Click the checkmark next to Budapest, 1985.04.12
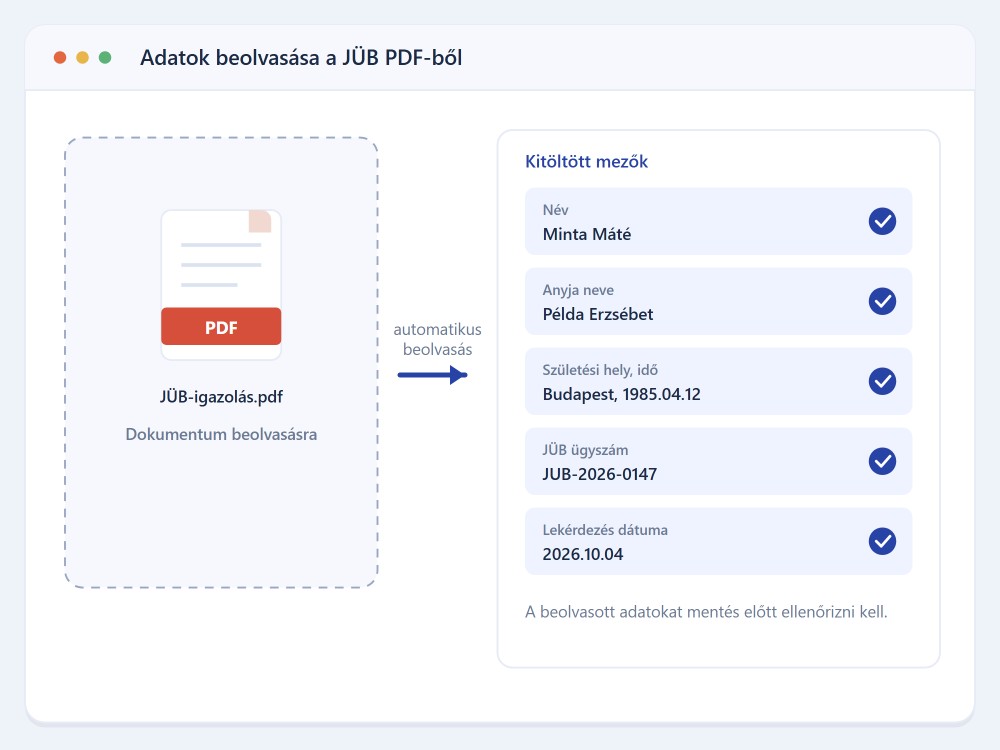The image size is (1000, 750). pos(882,381)
